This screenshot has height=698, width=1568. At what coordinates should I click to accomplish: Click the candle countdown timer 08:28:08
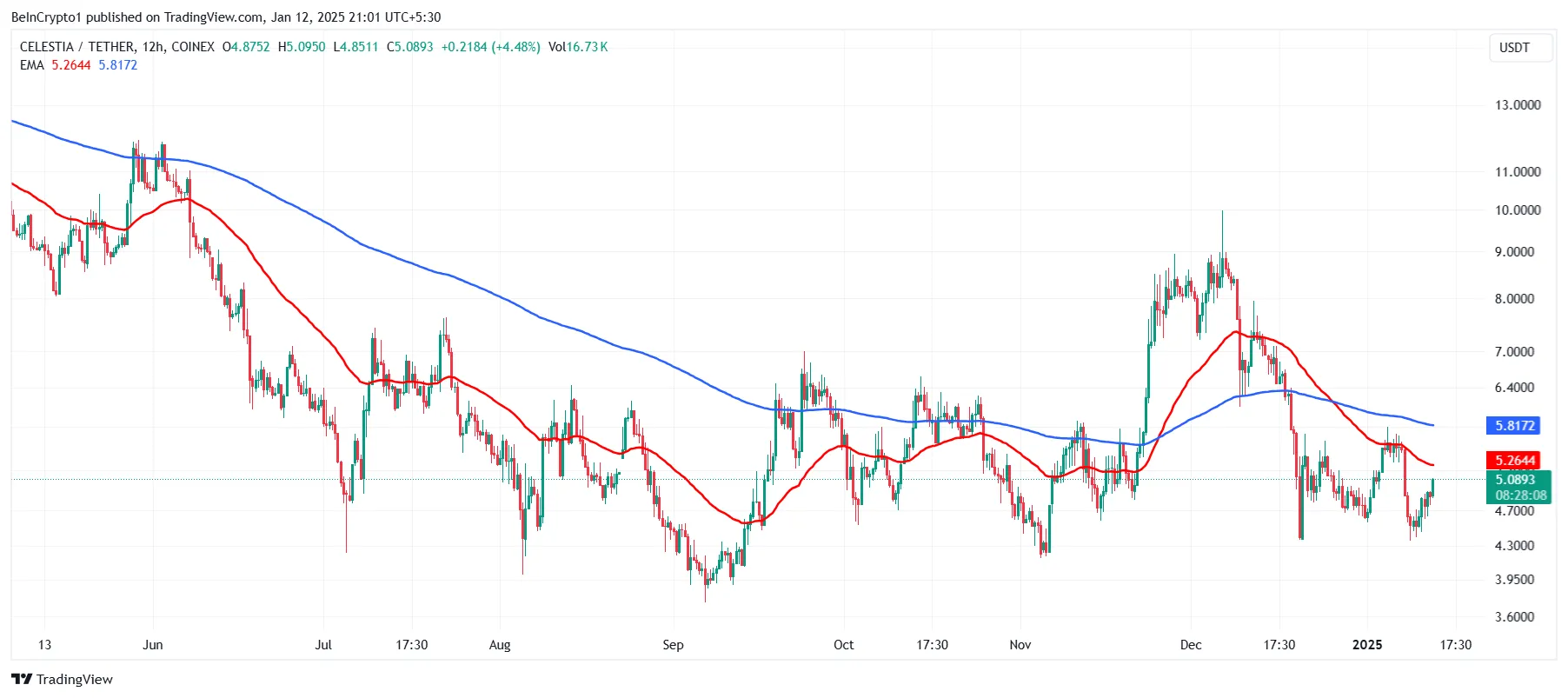click(x=1519, y=495)
